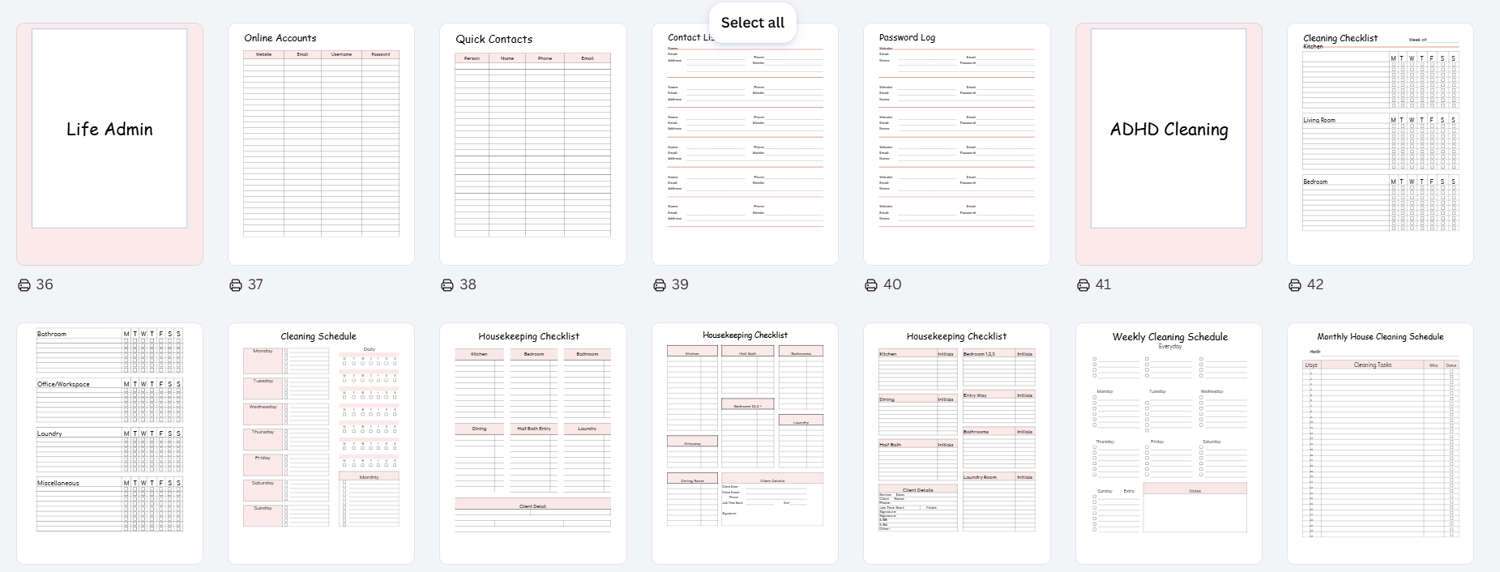Click the print icon beside page 41
Screen dimensions: 1500x572
point(1083,285)
